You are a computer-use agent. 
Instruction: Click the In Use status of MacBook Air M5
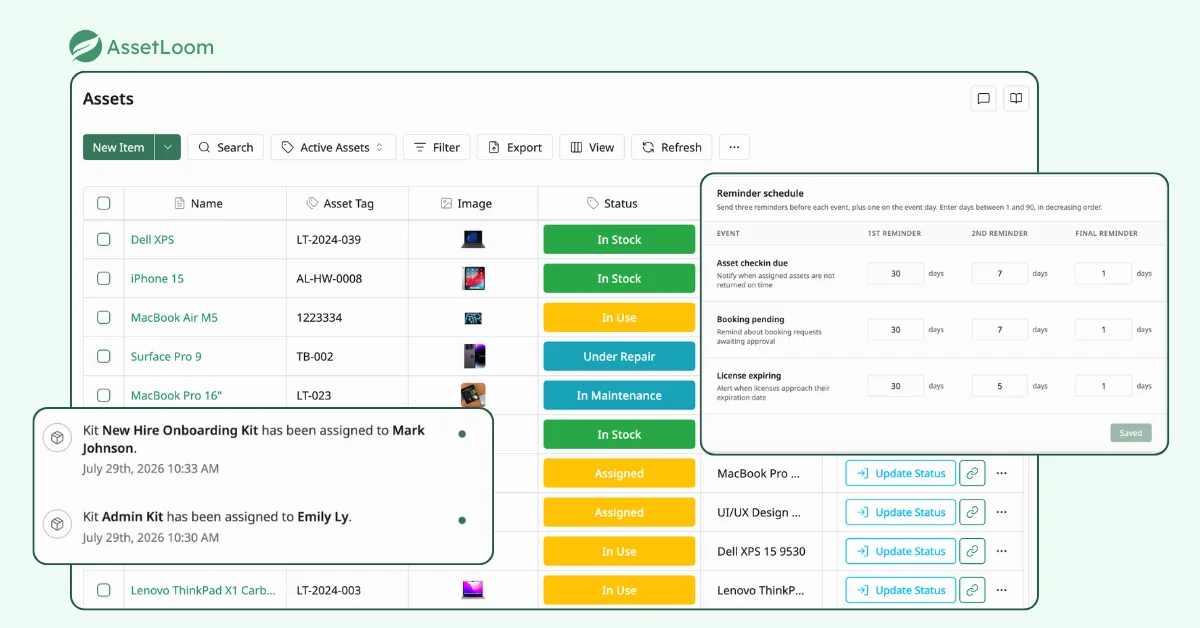[619, 317]
